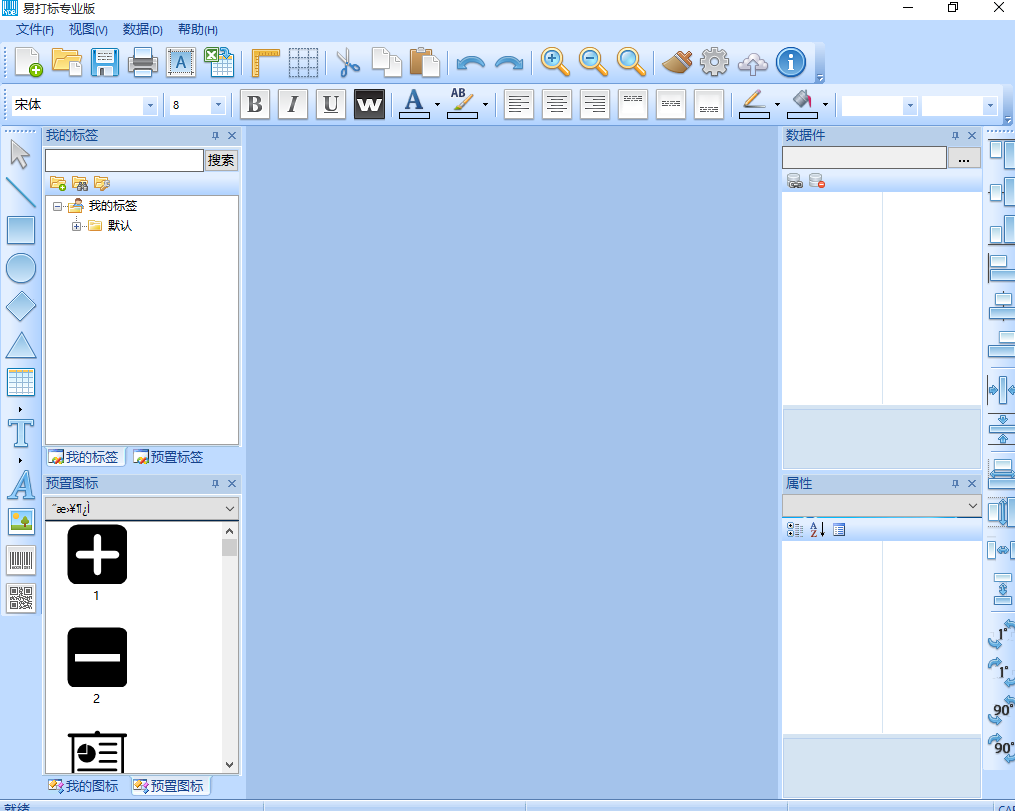Open the 数据(D) menu

(142, 30)
